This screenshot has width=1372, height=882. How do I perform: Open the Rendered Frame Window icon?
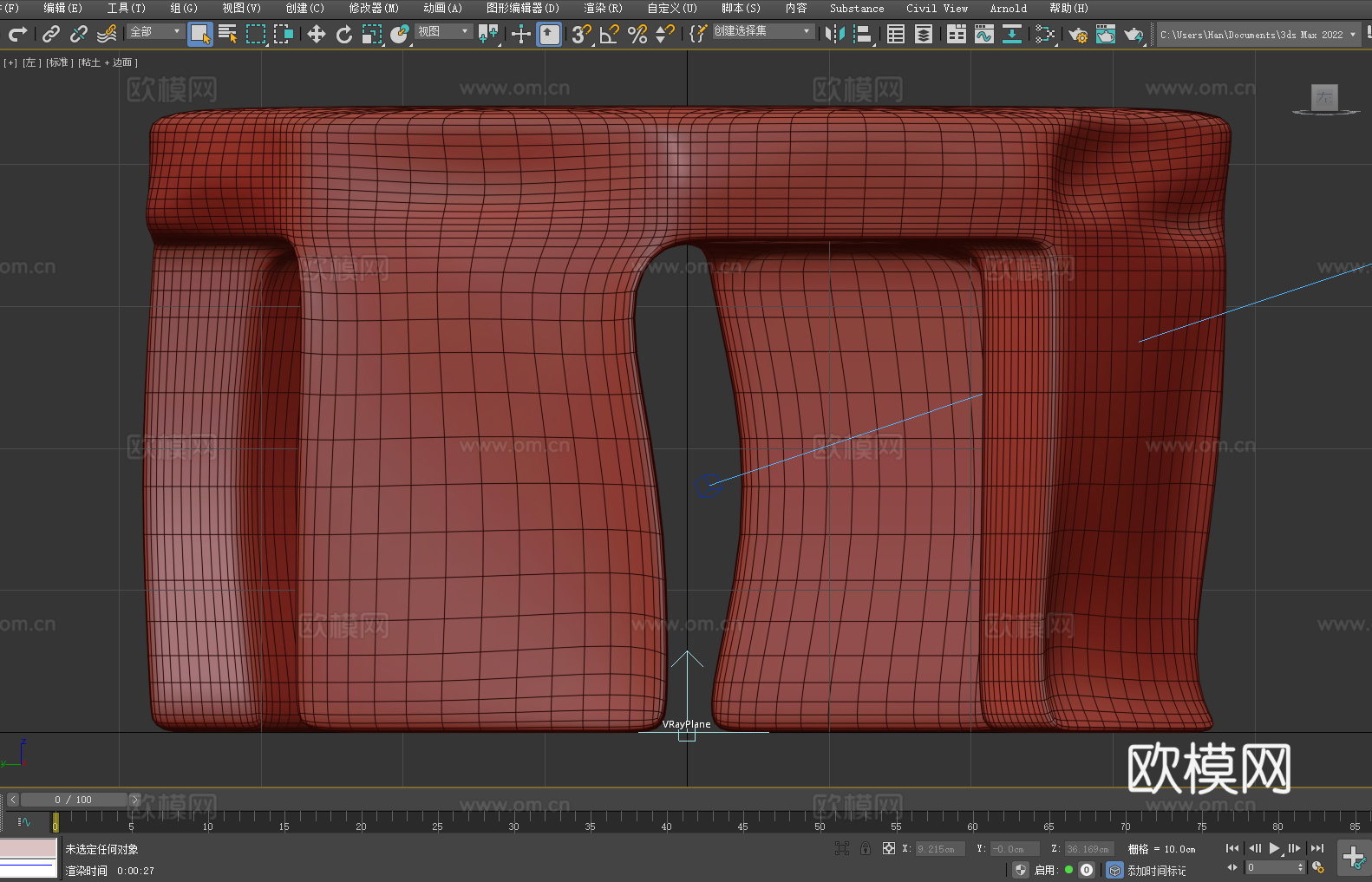tap(1106, 34)
